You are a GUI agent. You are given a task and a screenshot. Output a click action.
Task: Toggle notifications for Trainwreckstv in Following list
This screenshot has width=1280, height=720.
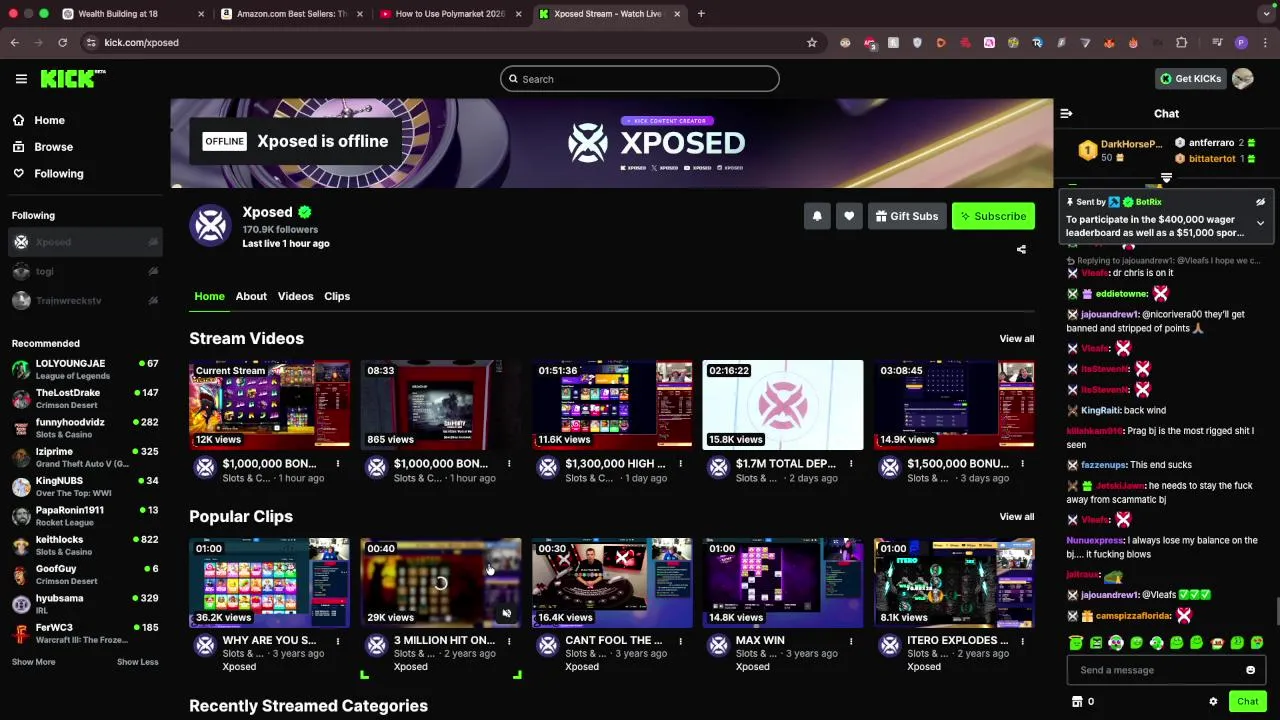click(x=153, y=300)
